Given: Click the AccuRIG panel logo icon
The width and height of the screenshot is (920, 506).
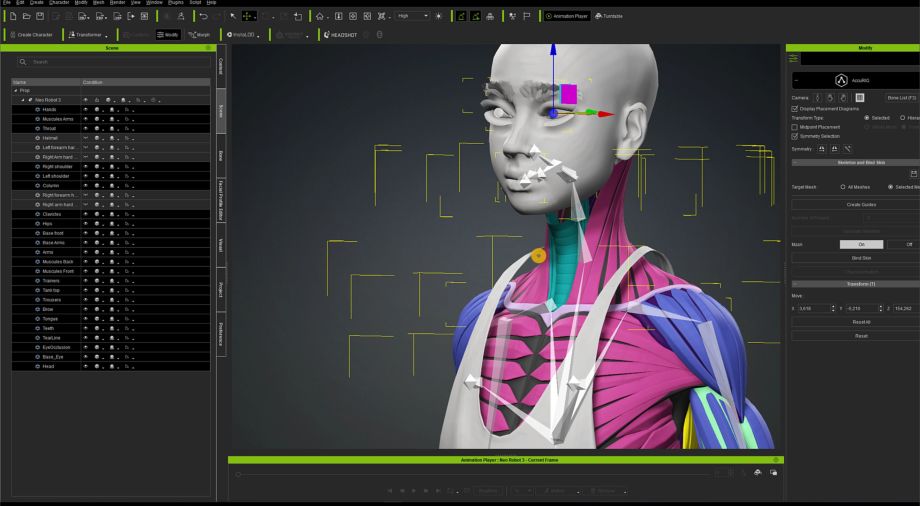Looking at the screenshot, I should [x=841, y=80].
